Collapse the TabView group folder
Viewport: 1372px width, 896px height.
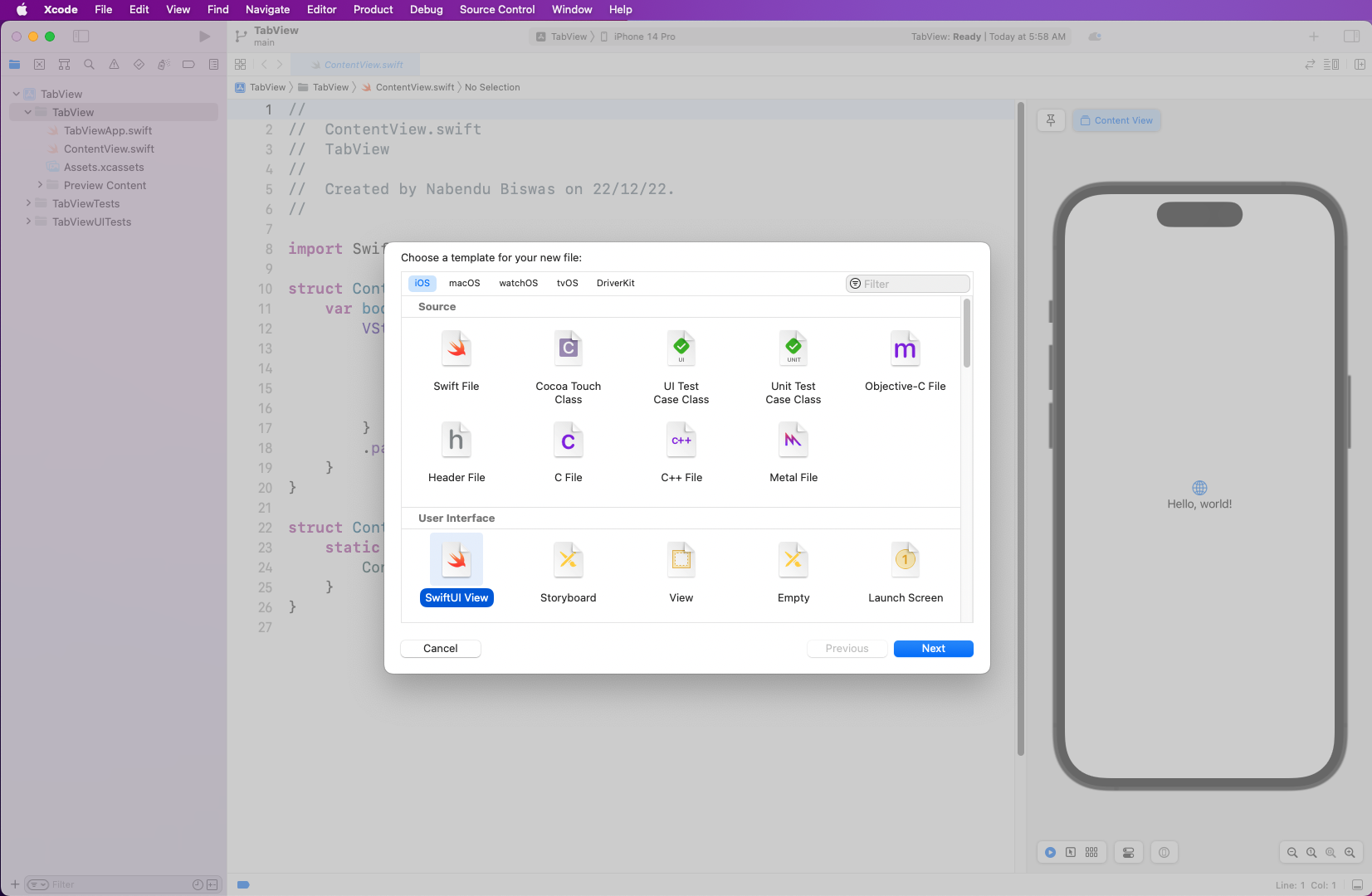click(x=27, y=112)
